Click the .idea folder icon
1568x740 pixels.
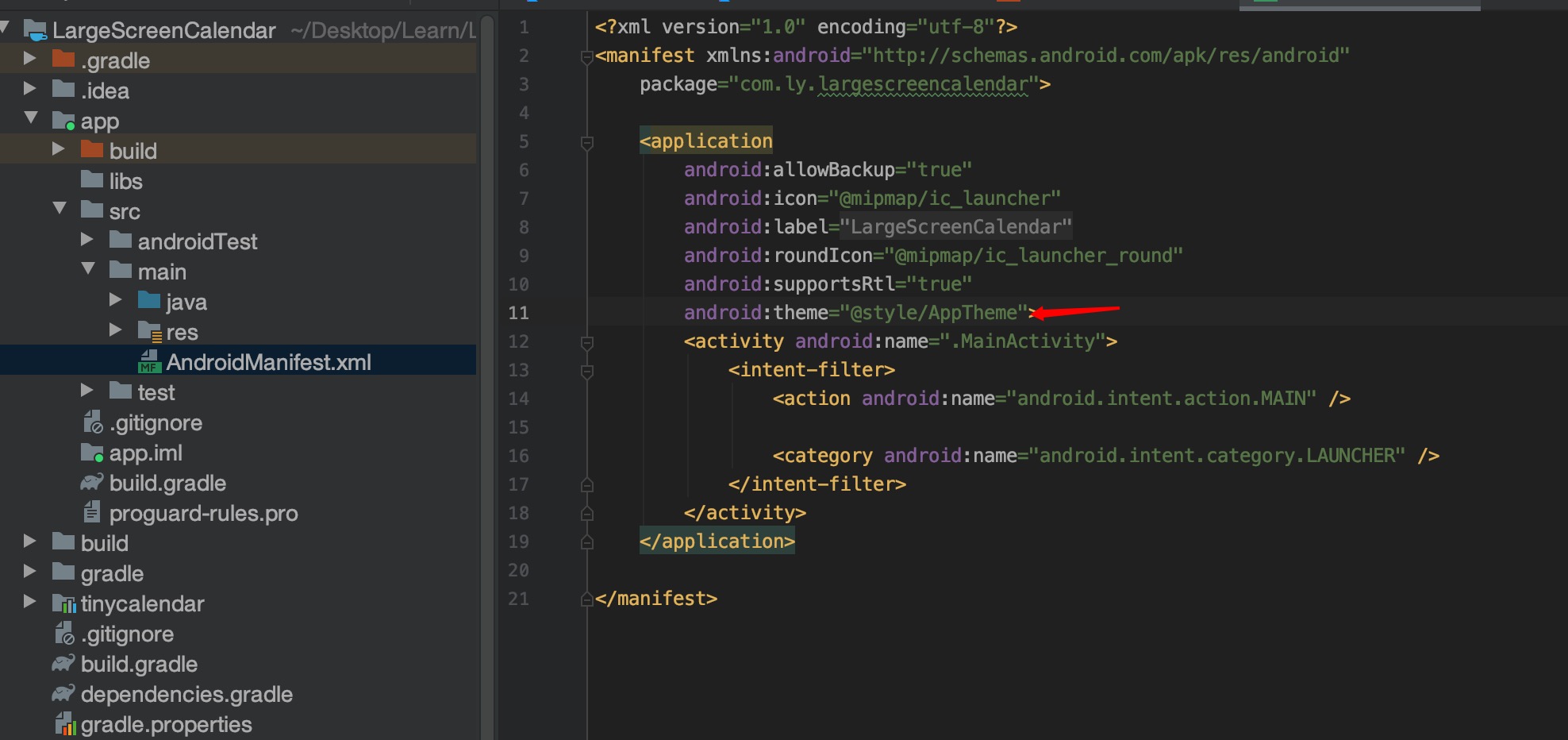pyautogui.click(x=63, y=89)
